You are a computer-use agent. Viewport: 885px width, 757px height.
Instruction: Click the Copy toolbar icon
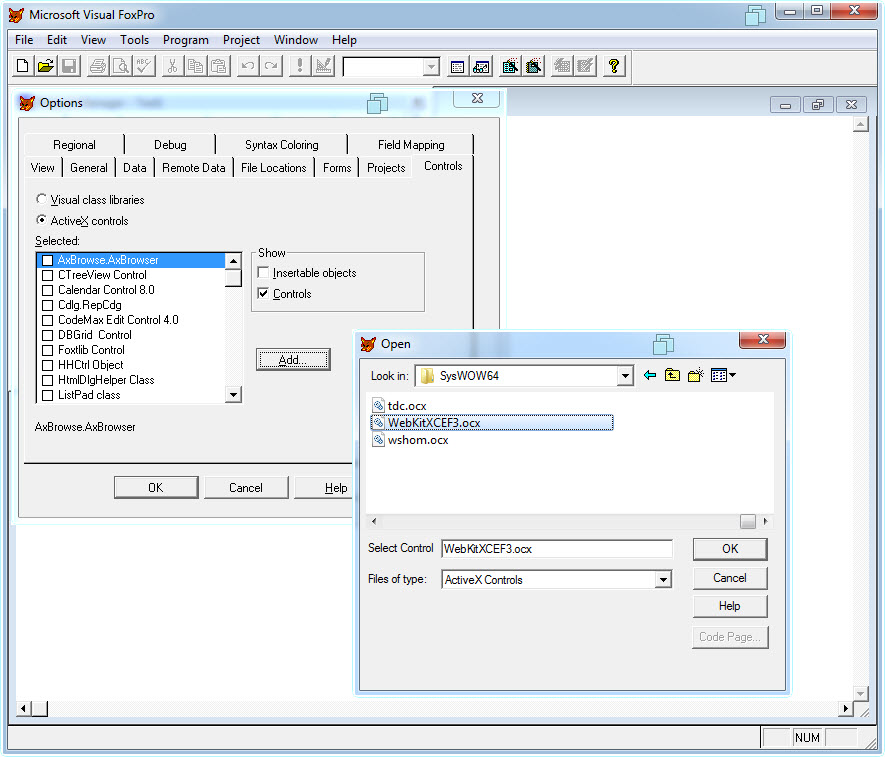click(195, 67)
